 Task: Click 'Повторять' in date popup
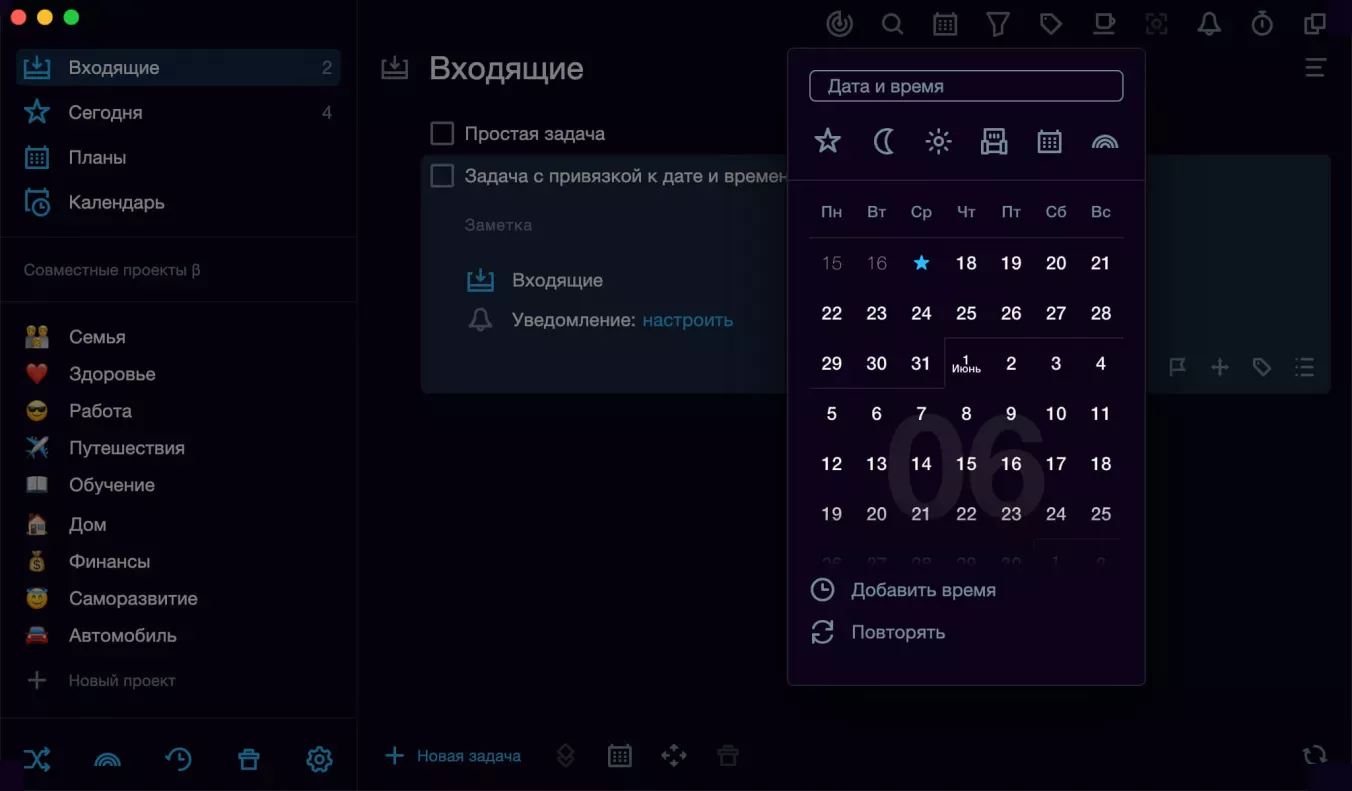878,632
